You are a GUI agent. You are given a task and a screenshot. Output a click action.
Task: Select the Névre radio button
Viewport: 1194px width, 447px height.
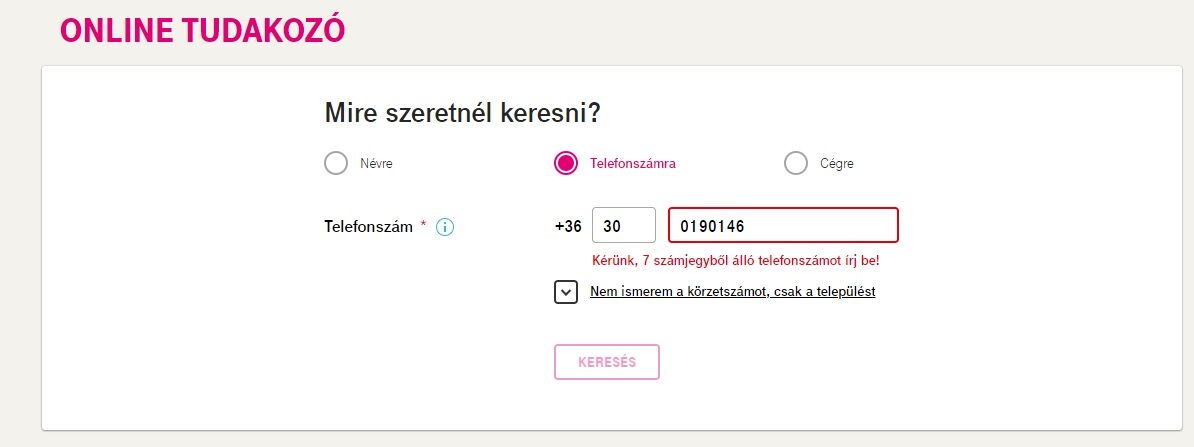coord(336,163)
